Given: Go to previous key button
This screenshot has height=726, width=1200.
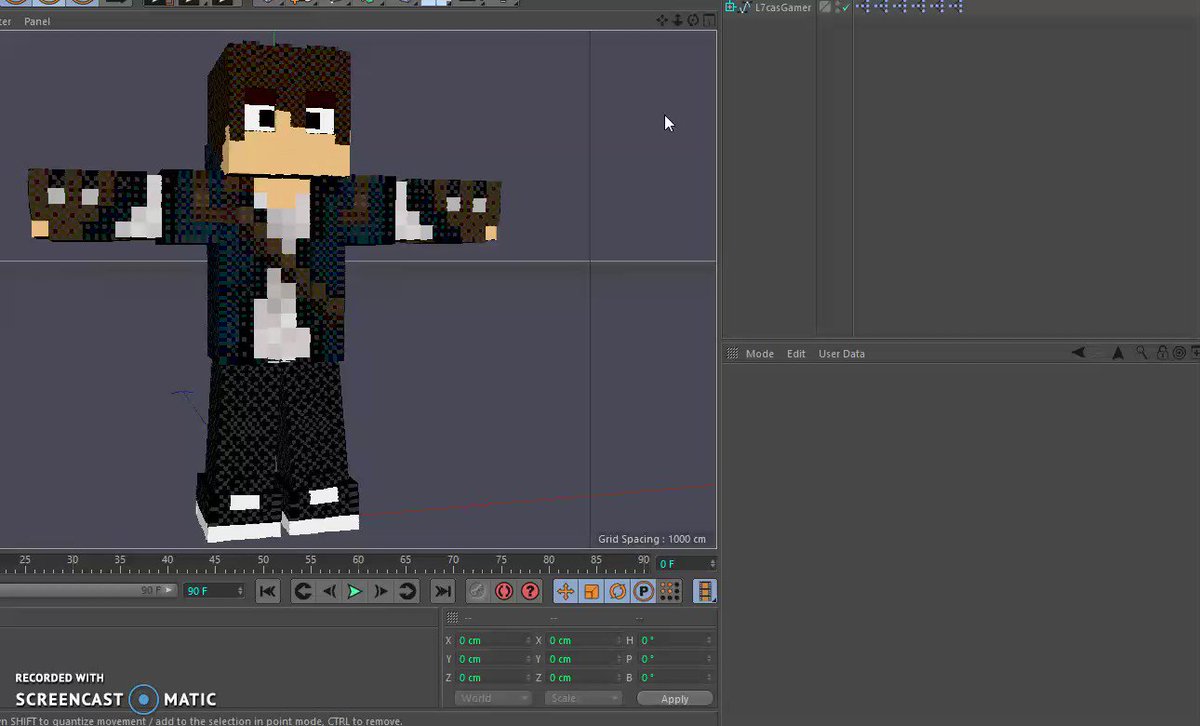Looking at the screenshot, I should (x=303, y=591).
